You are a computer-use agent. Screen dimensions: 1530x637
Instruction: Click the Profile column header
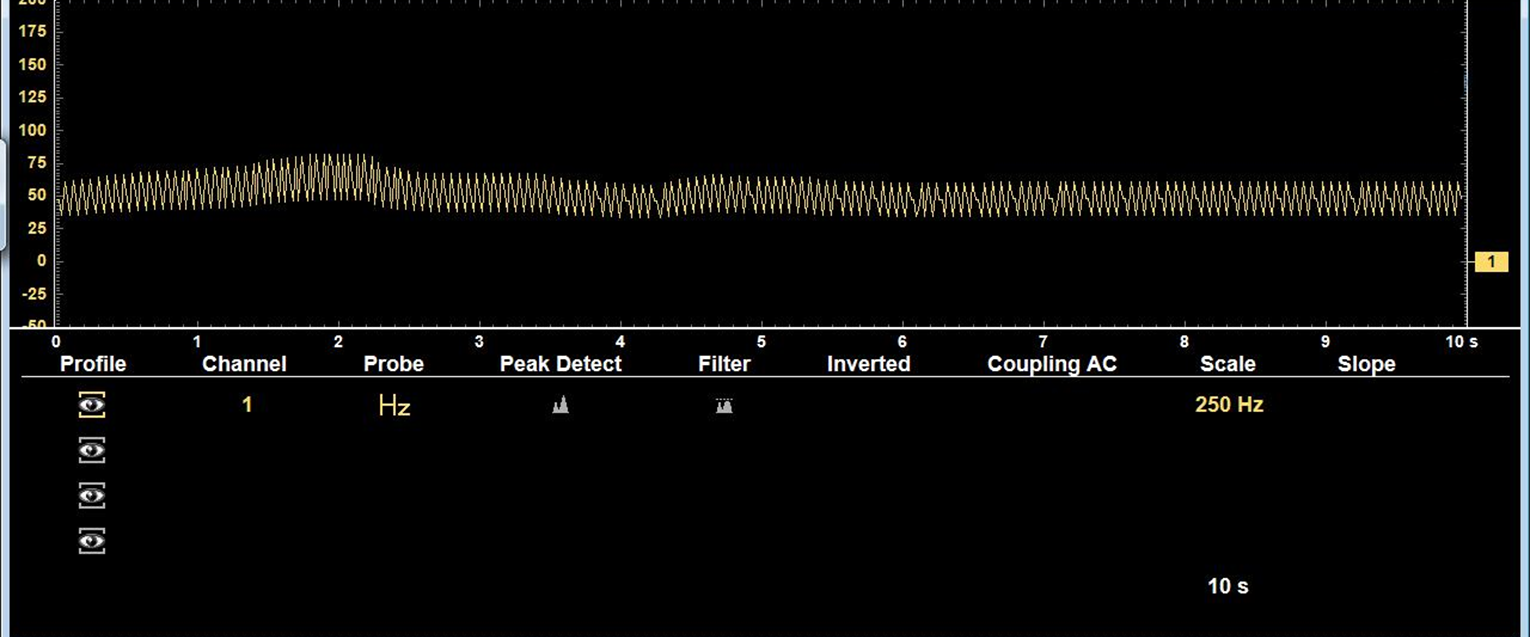[x=93, y=364]
